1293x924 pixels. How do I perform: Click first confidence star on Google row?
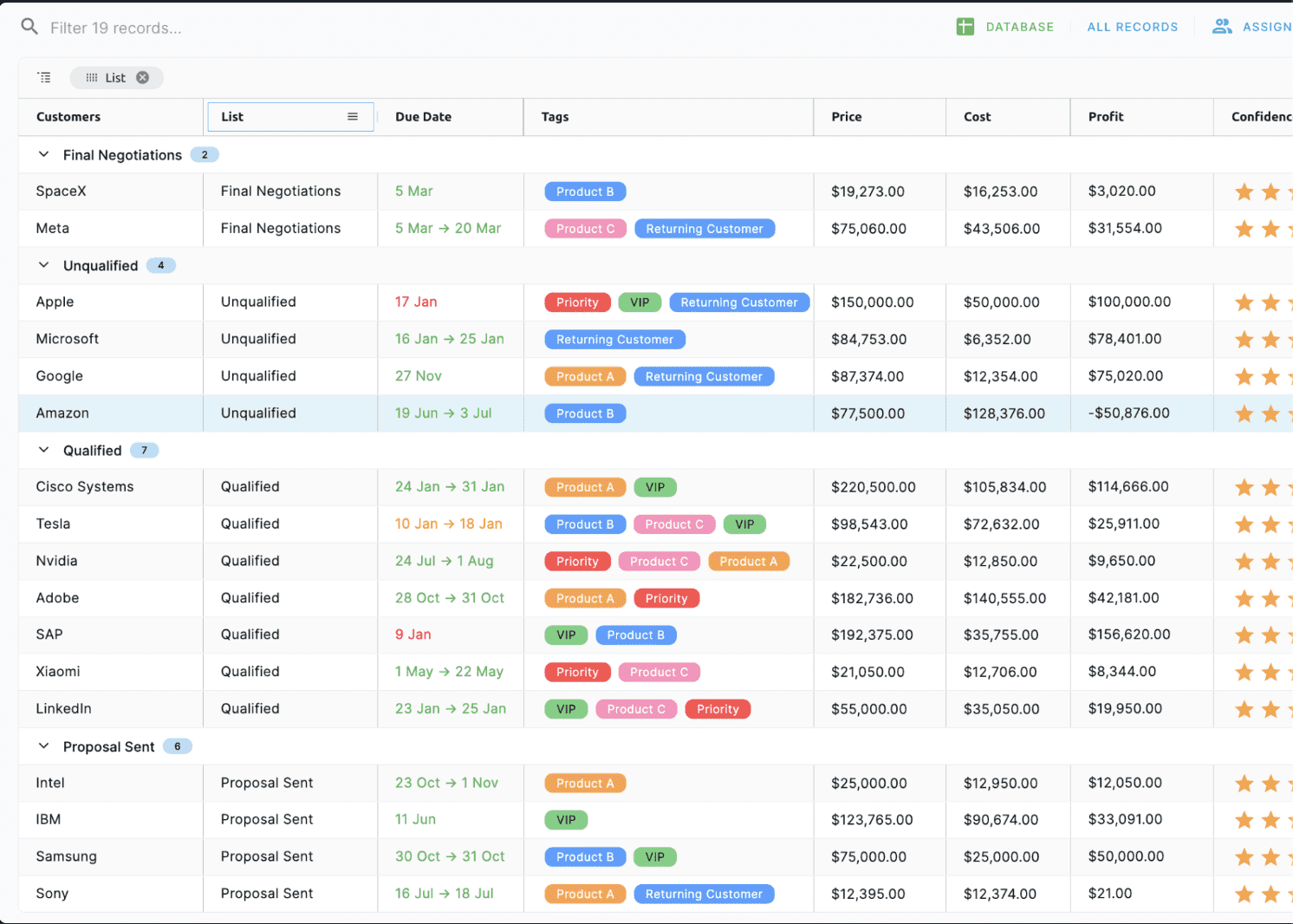click(x=1244, y=376)
